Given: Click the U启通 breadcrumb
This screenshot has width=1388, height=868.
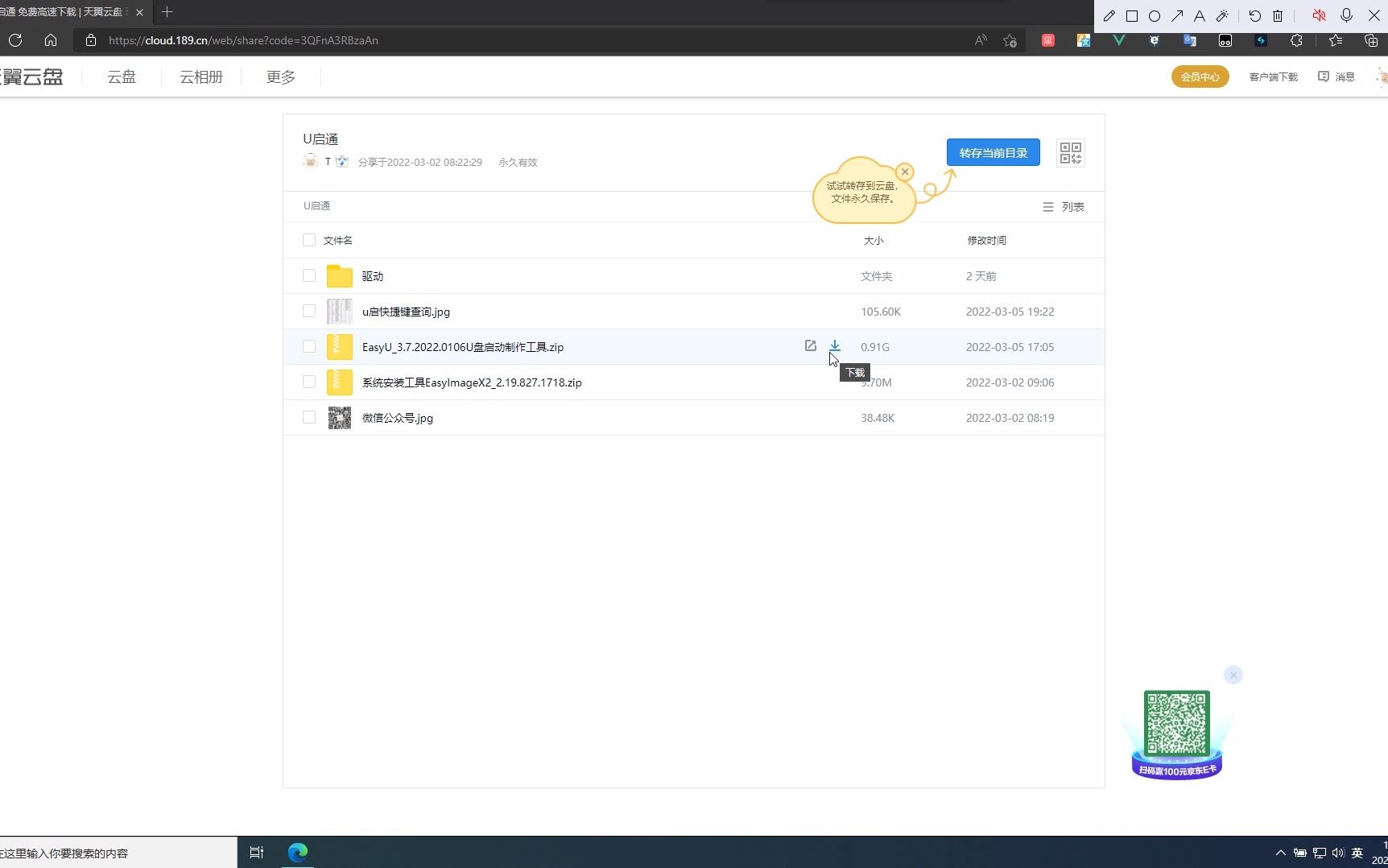Looking at the screenshot, I should (316, 206).
